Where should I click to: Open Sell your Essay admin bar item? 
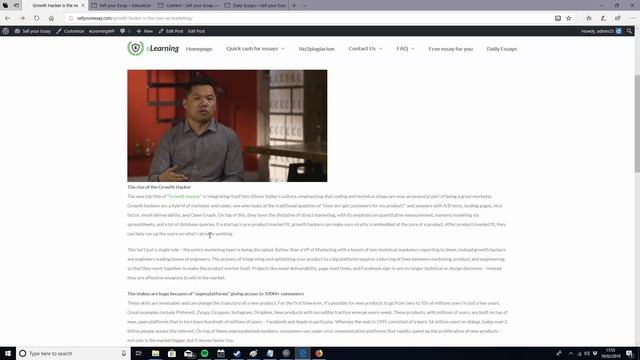(33, 31)
